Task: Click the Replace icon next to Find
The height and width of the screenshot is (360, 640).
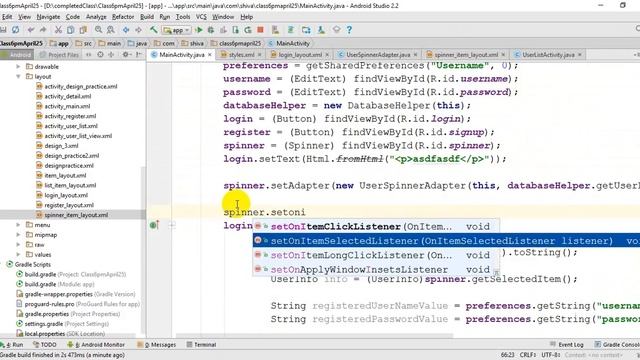Action: 111,30
